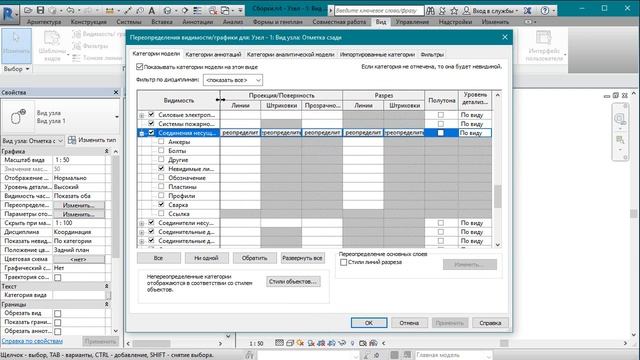
Task: Click the Switch Windows icon
Action: 225,10
